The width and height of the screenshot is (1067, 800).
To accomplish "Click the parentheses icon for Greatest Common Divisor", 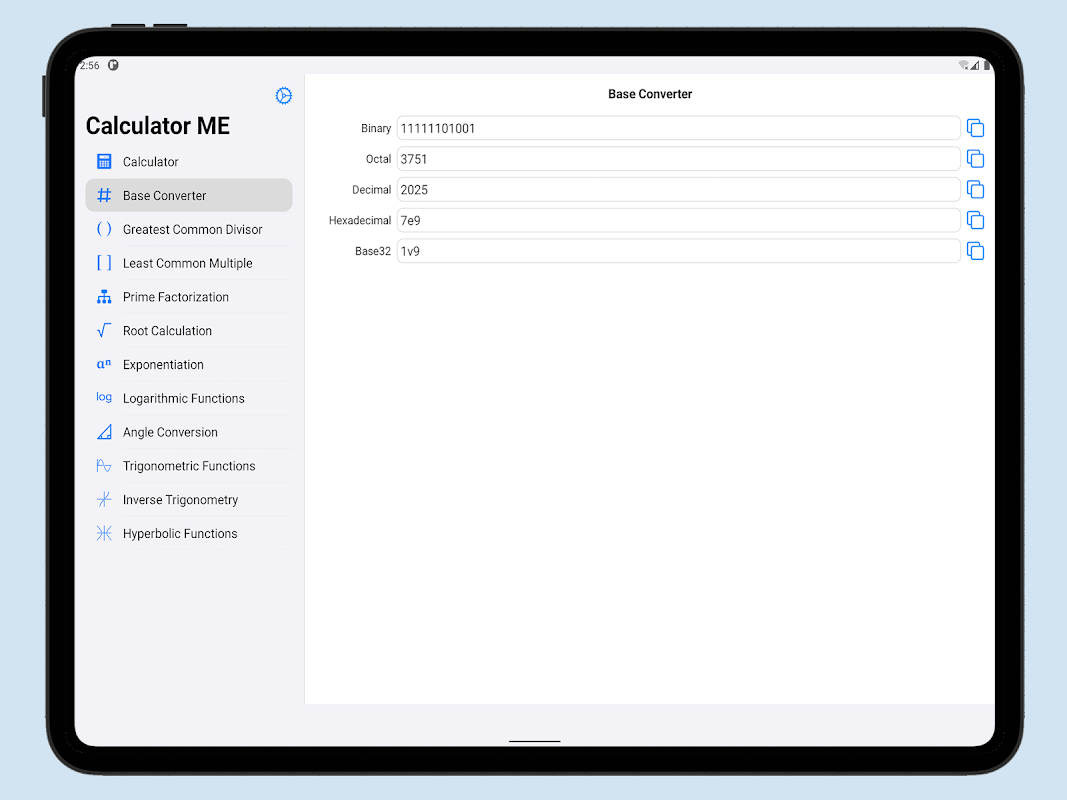I will [x=104, y=229].
